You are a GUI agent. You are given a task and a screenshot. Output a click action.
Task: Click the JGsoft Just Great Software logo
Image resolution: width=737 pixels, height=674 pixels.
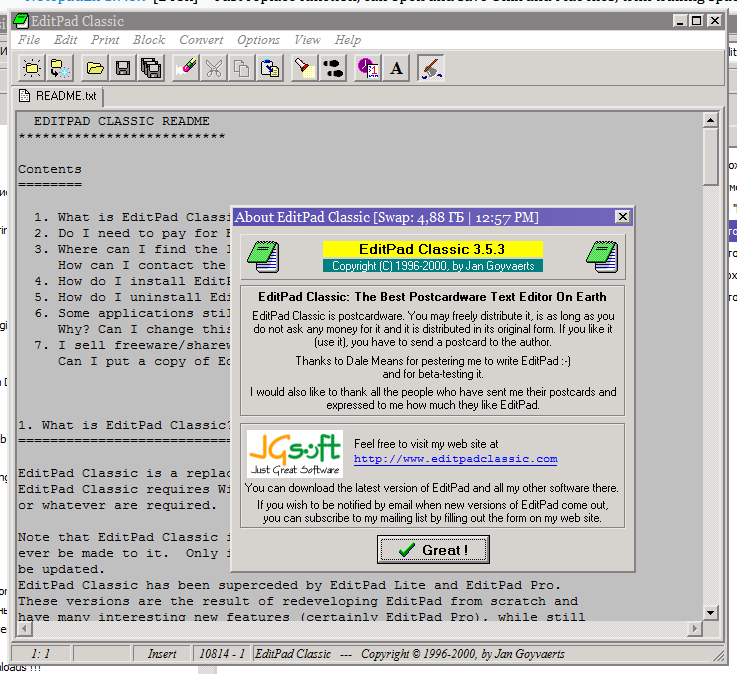click(295, 454)
